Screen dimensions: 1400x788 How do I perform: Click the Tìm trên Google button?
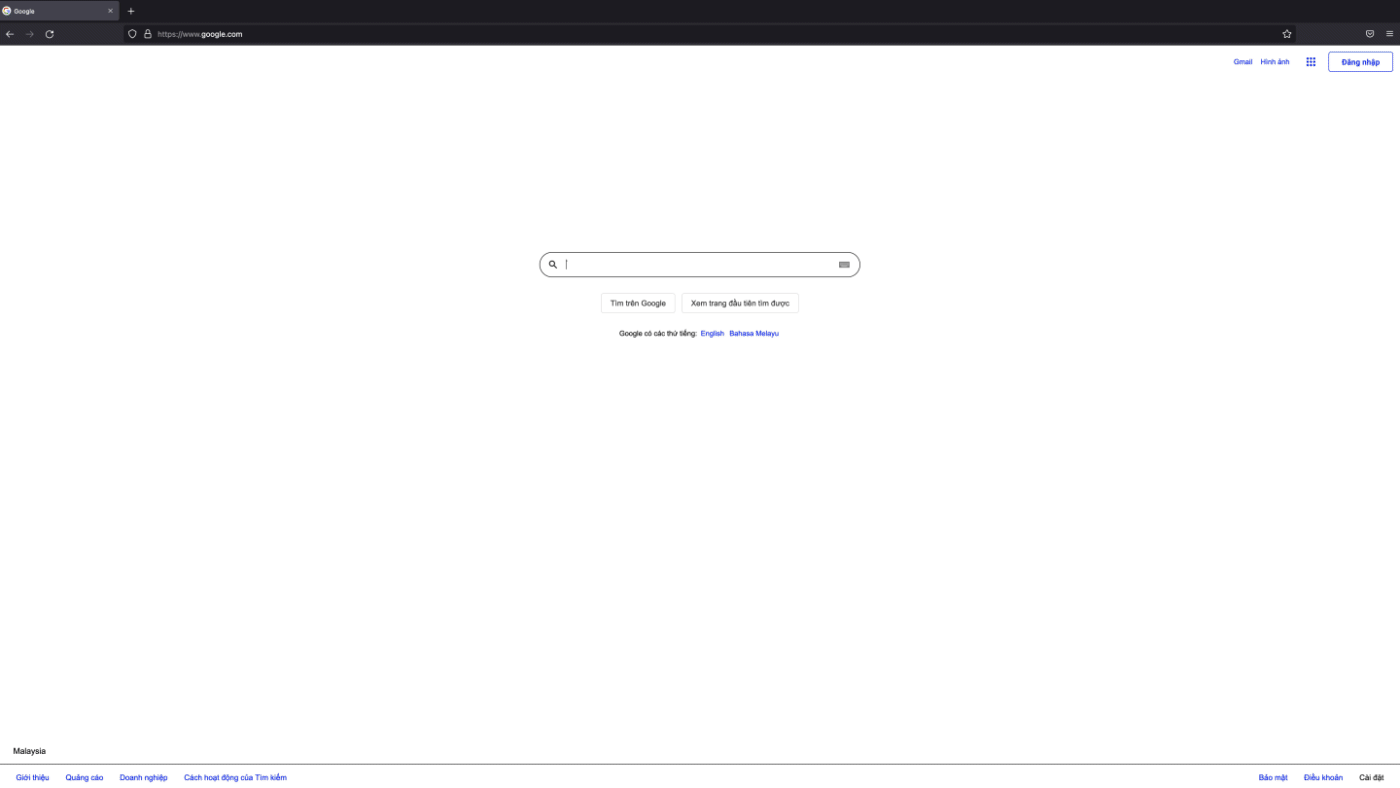[x=638, y=303]
